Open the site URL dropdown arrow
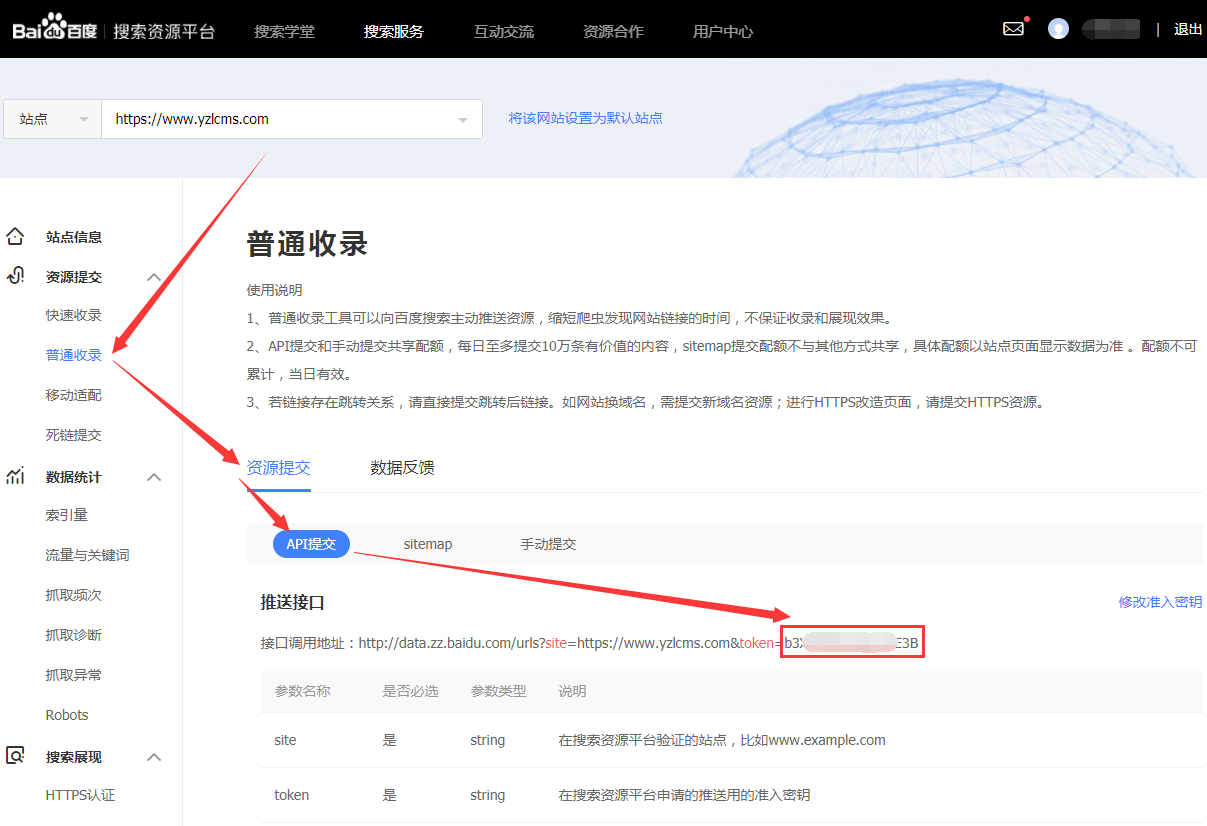 (x=463, y=120)
